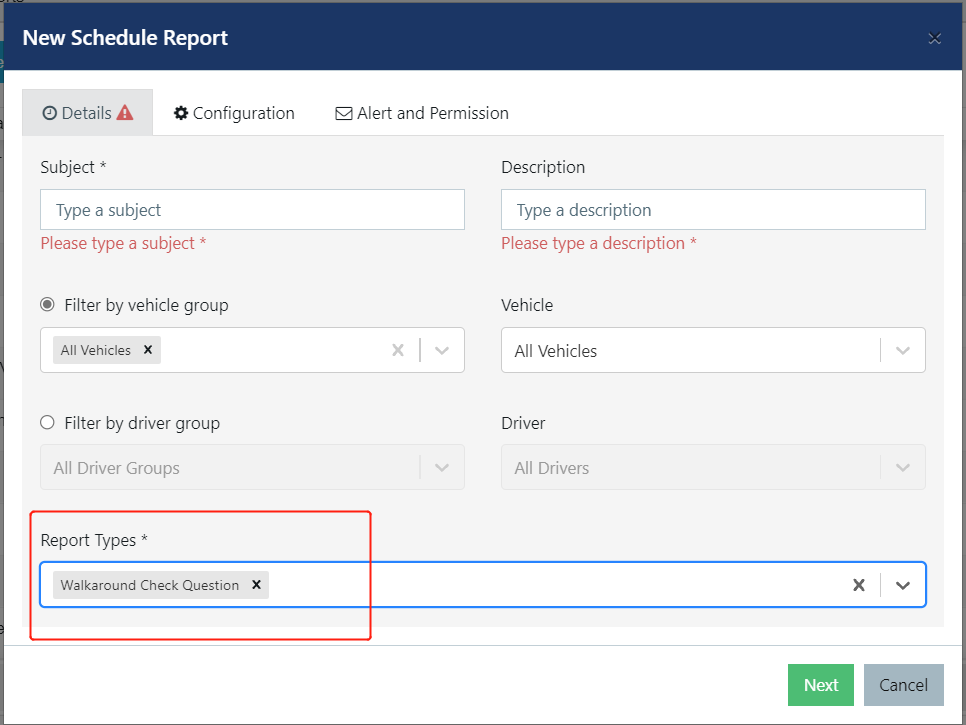Close the New Schedule Report dialog
The image size is (966, 725).
934,38
